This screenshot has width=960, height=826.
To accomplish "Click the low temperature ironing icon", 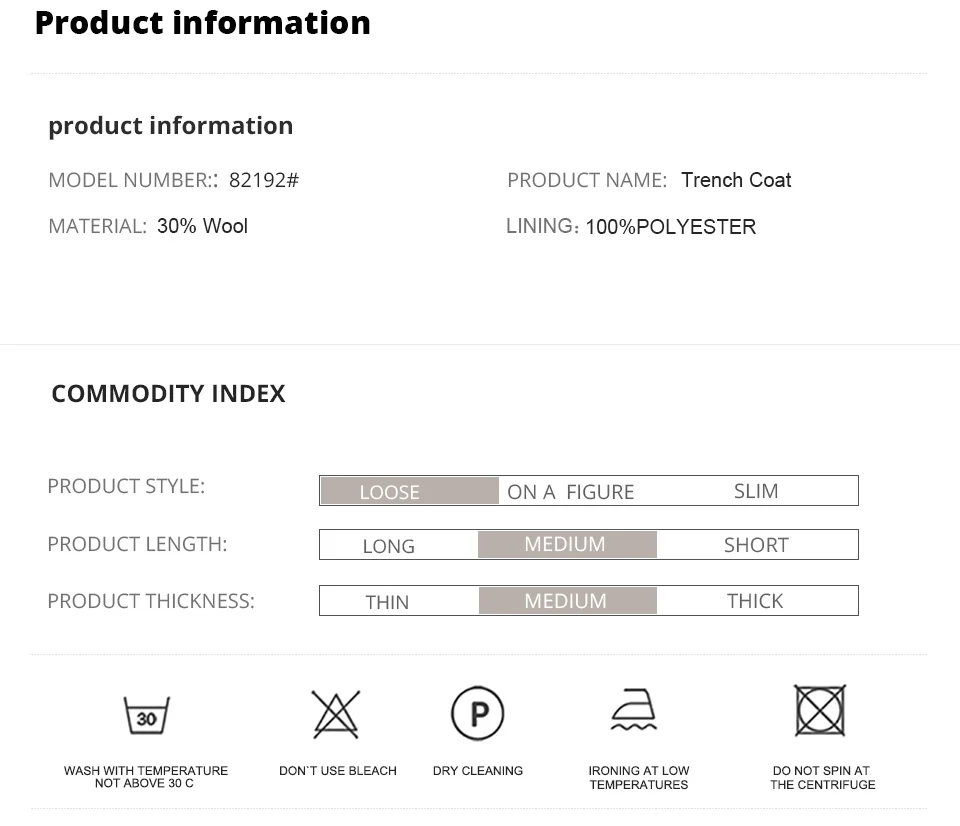I will 635,712.
